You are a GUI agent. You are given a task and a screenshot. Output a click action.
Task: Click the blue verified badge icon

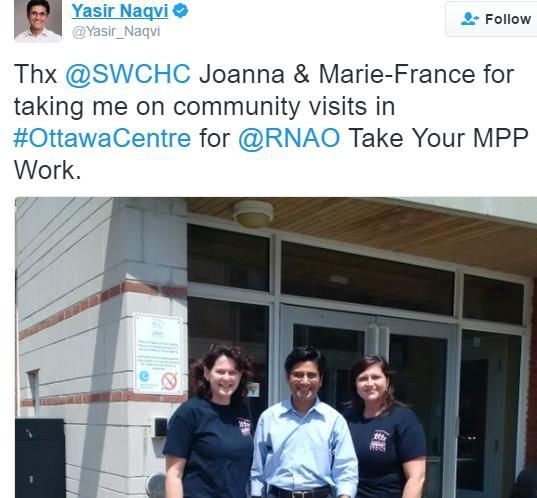tap(180, 11)
